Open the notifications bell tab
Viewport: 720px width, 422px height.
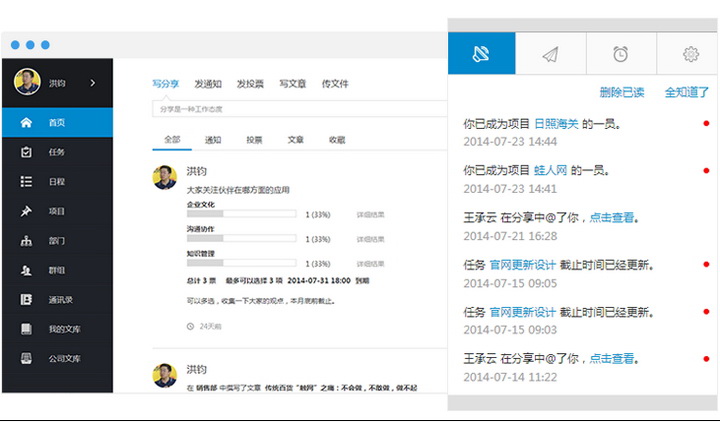pyautogui.click(x=481, y=53)
